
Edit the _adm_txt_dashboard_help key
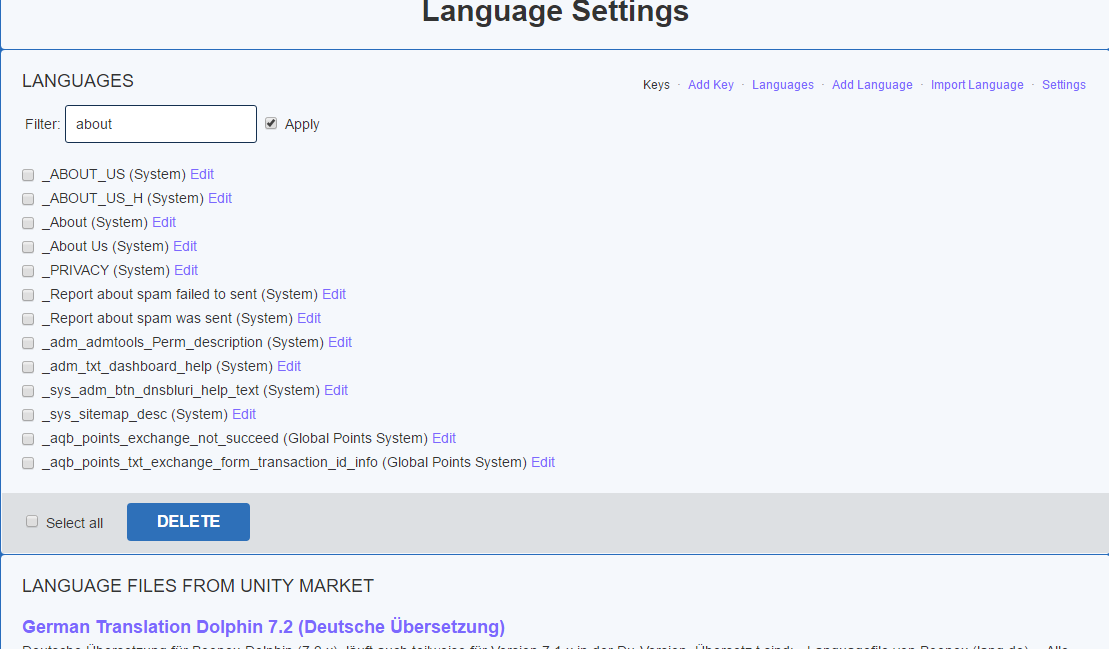coord(289,366)
